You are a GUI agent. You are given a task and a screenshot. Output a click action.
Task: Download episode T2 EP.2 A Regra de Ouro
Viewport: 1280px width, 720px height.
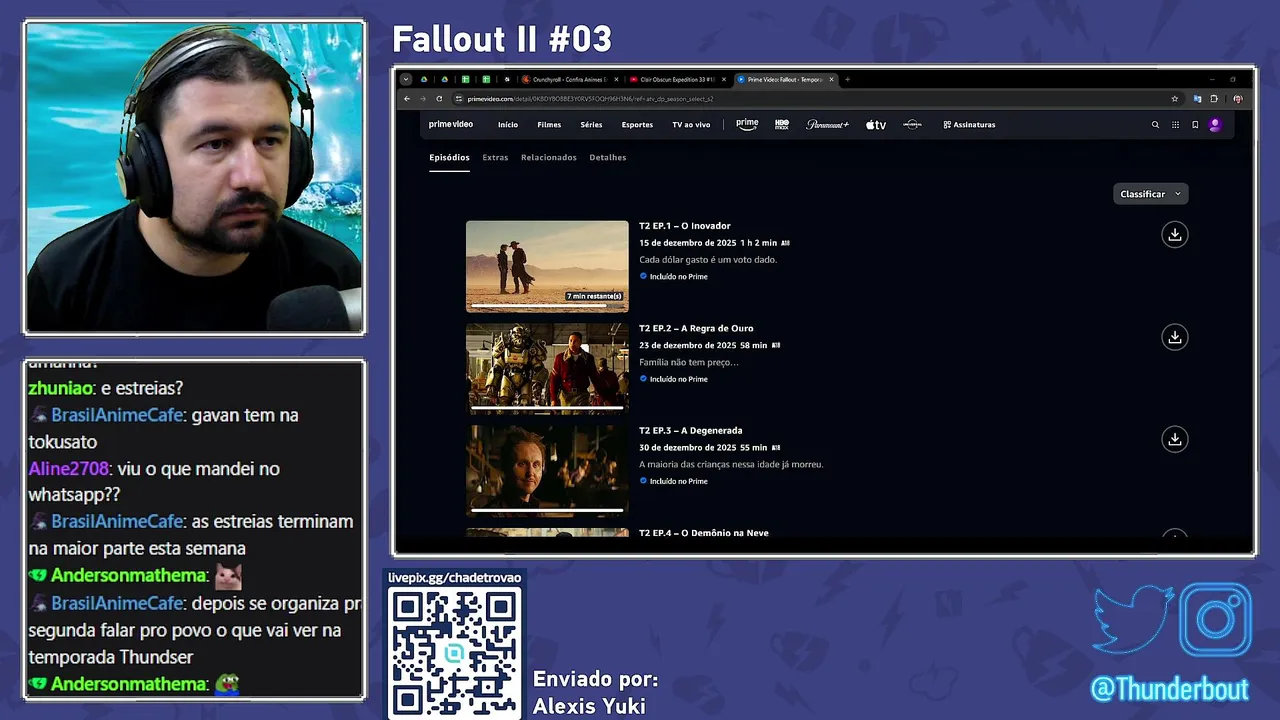[1175, 337]
